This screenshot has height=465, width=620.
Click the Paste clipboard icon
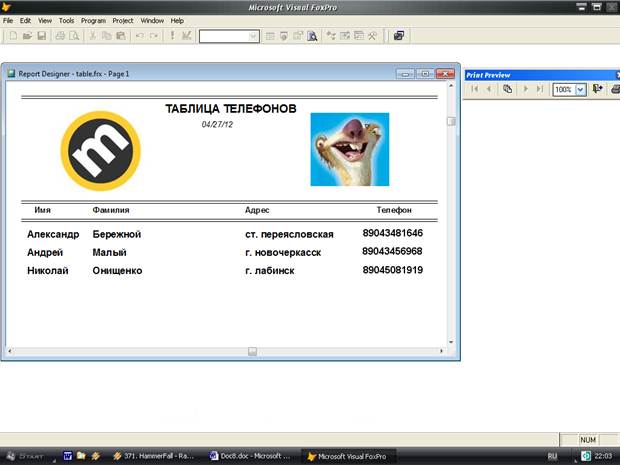(x=121, y=36)
